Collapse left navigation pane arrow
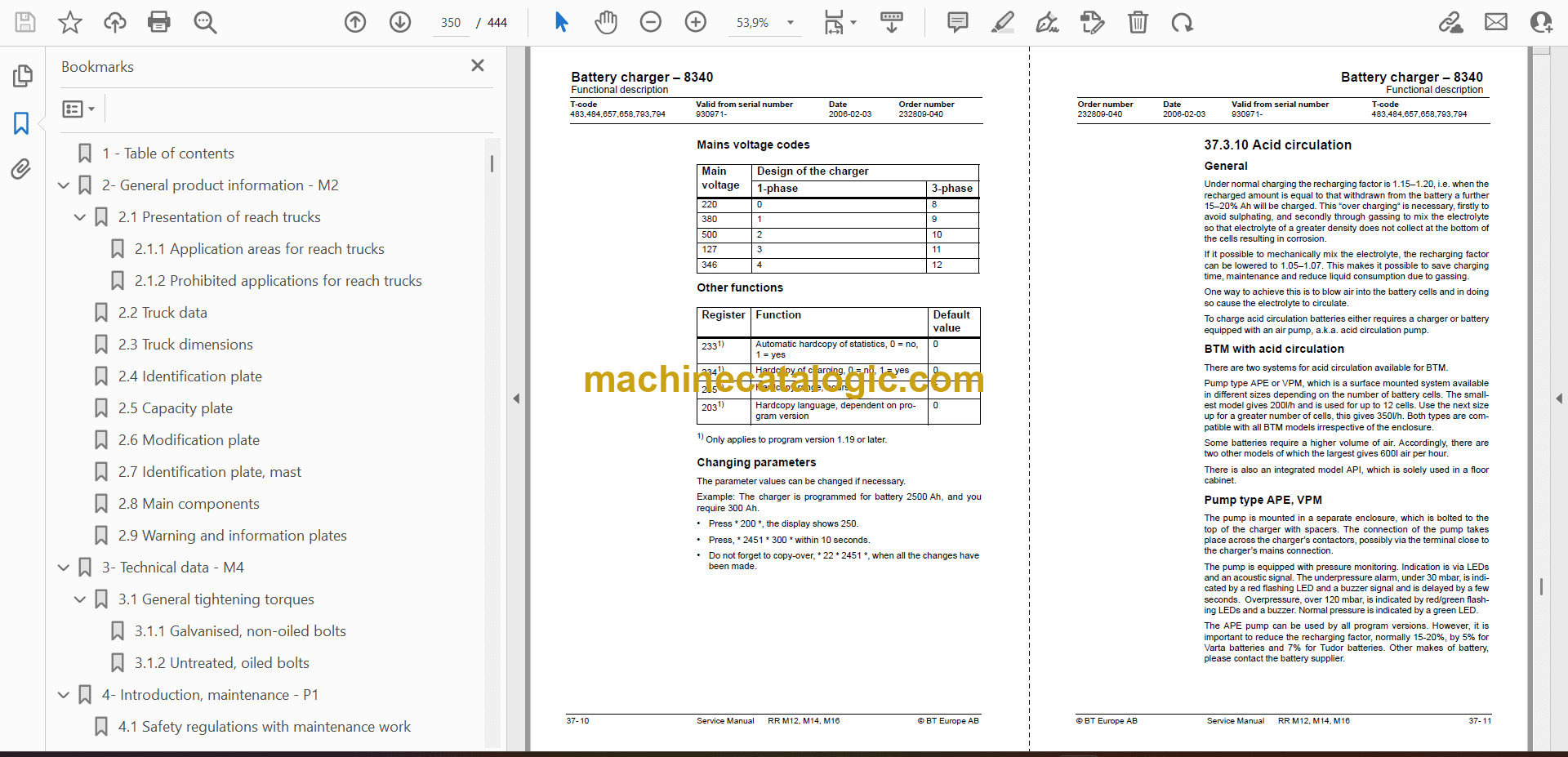 [x=516, y=399]
